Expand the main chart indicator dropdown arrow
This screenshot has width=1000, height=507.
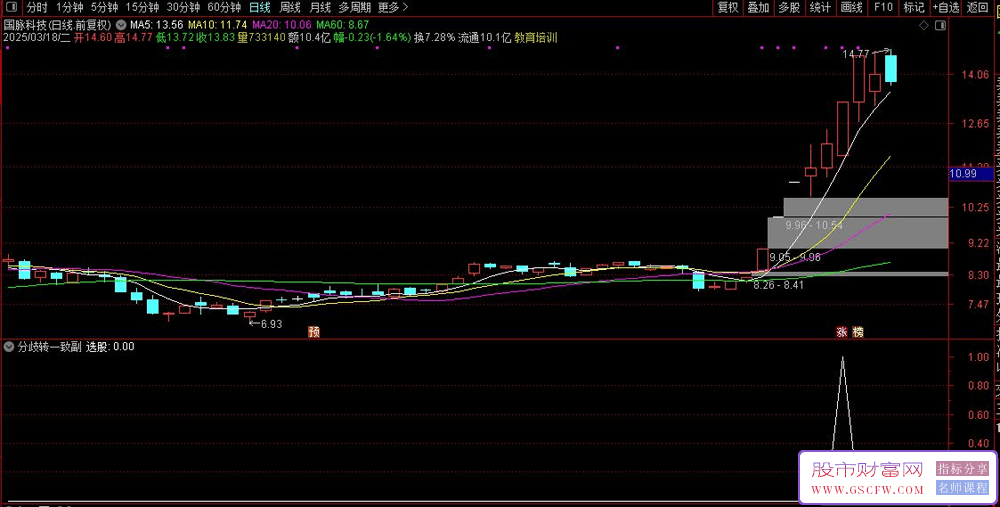pyautogui.click(x=121, y=25)
